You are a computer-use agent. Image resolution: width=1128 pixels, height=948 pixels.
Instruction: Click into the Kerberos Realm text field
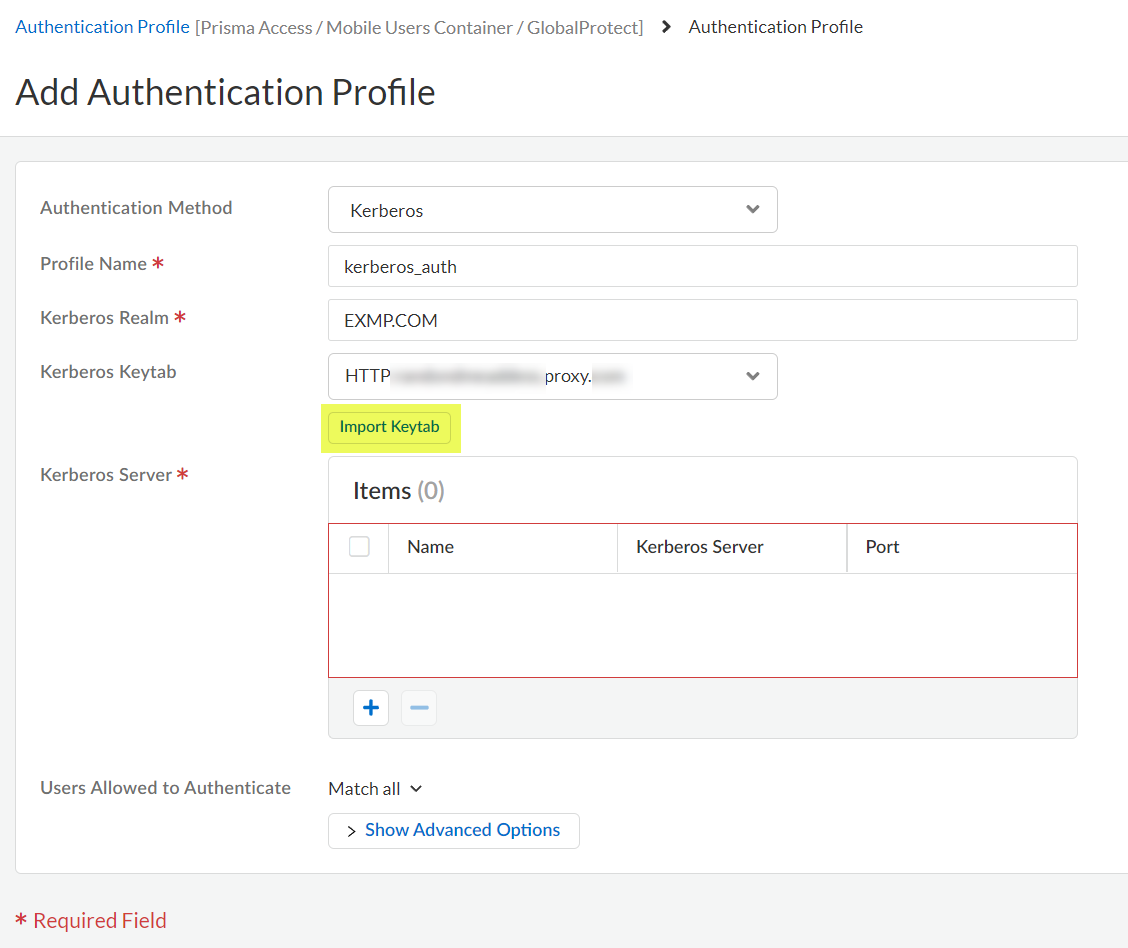pos(702,320)
